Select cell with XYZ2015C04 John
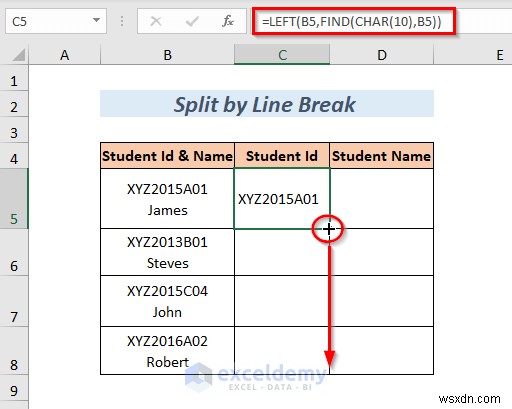The height and width of the screenshot is (409, 512). (x=167, y=301)
